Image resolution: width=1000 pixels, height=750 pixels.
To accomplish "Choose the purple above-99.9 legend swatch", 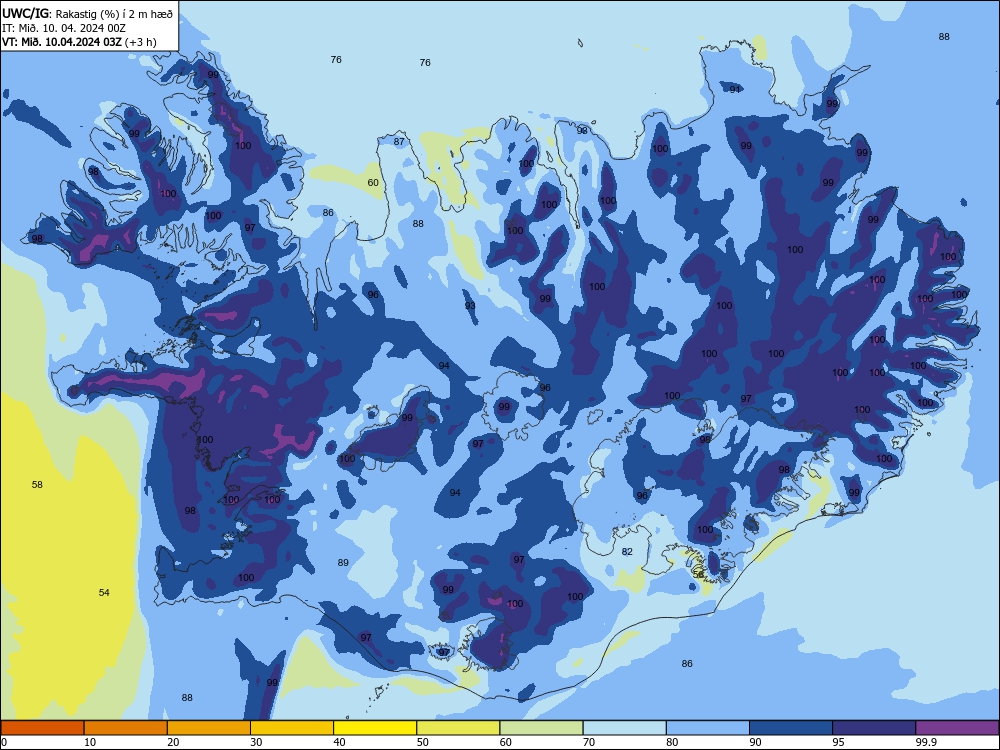I will pyautogui.click(x=957, y=728).
